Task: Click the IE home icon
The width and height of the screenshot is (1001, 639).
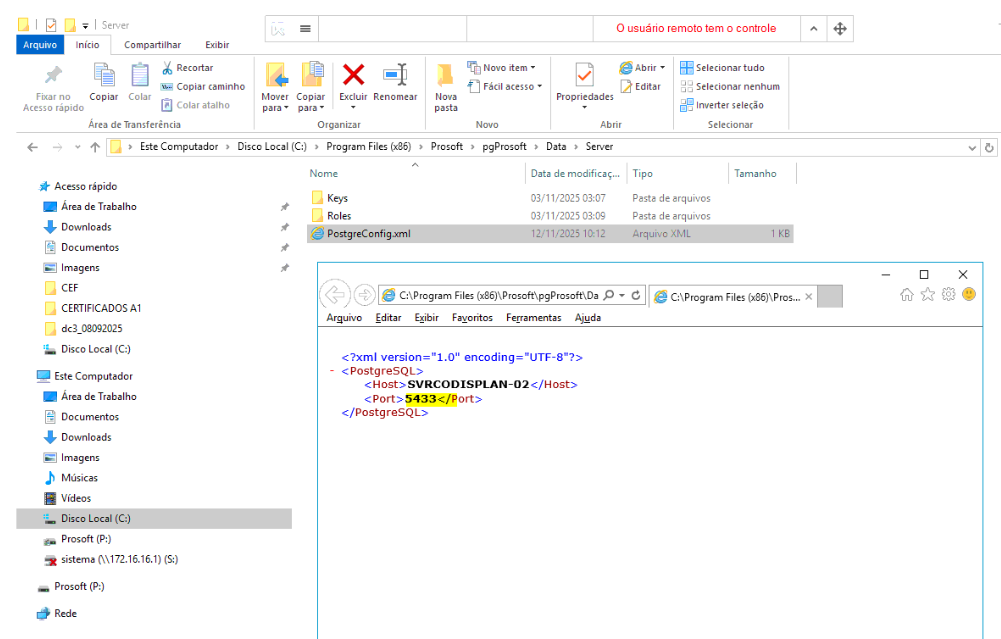Action: (907, 295)
